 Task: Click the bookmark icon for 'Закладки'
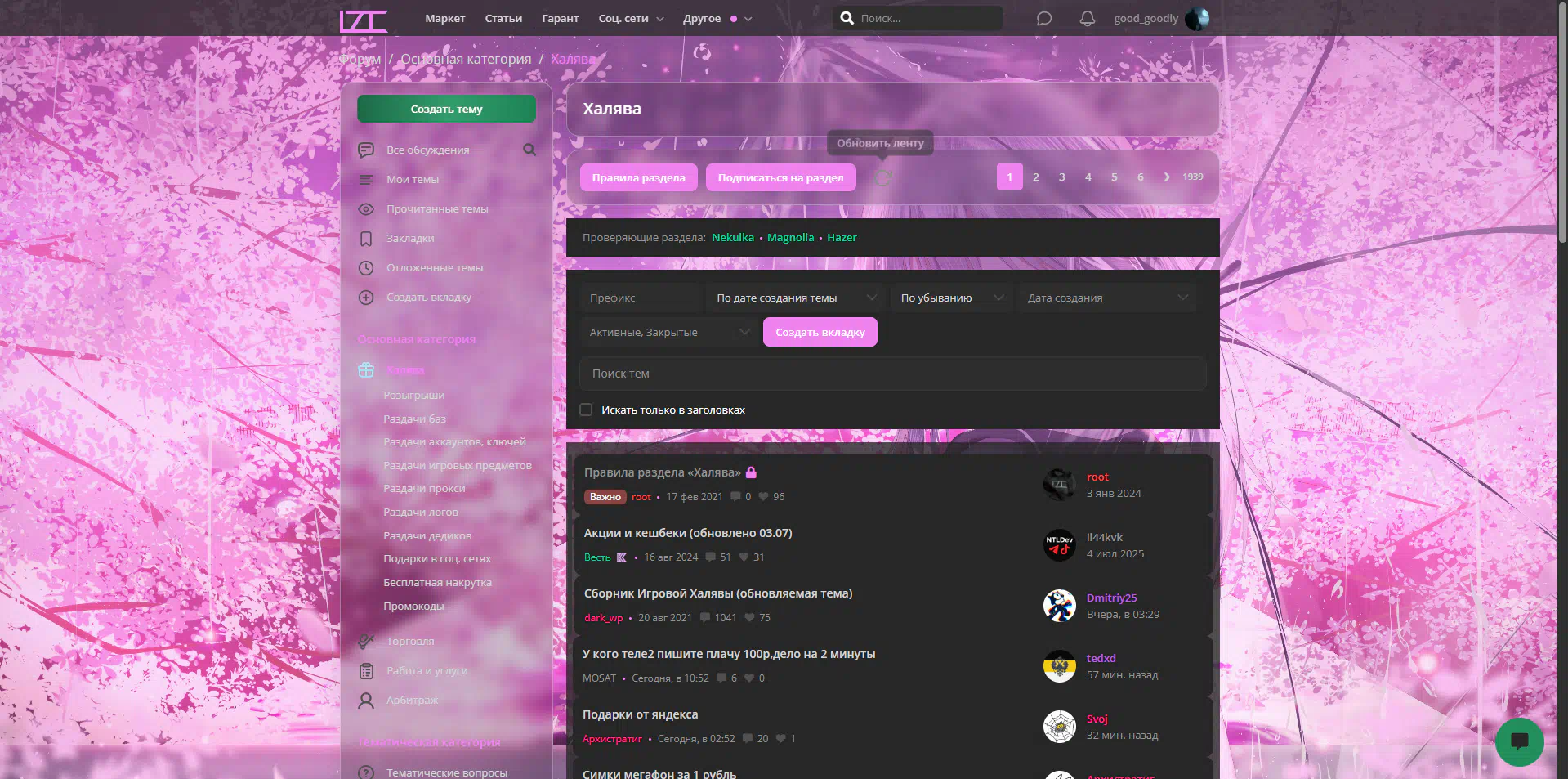point(366,239)
